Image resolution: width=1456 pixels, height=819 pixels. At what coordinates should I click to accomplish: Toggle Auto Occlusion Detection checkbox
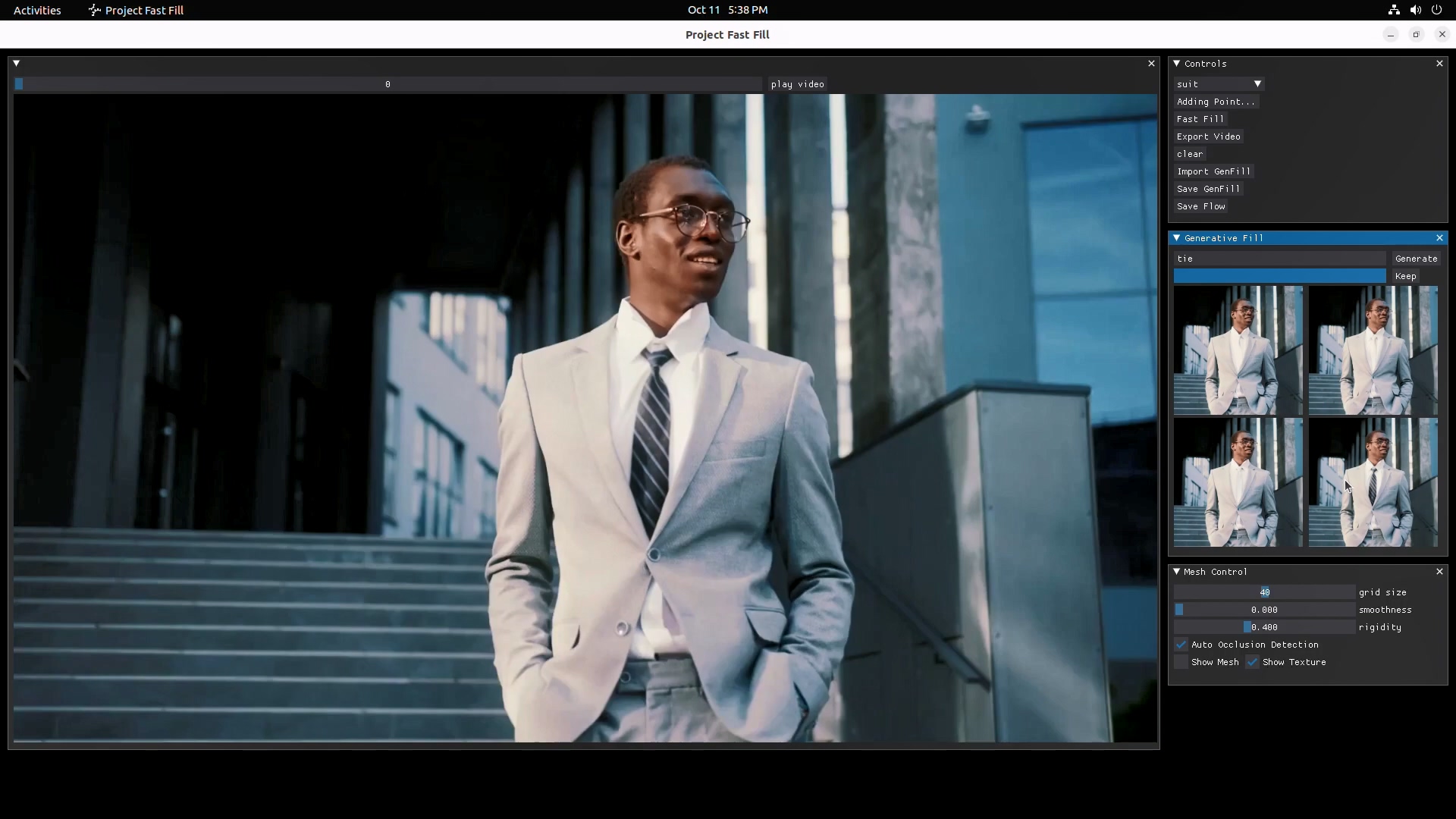point(1181,645)
